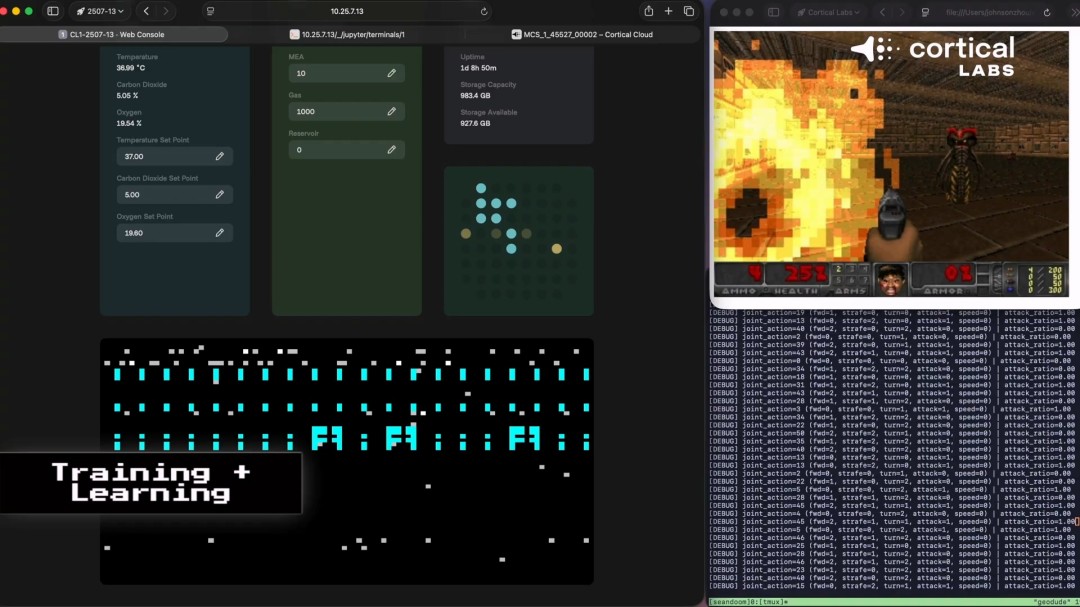The width and height of the screenshot is (1080, 607).
Task: Toggle sidebar in the right Cortical Labs window
Action: coord(773,12)
